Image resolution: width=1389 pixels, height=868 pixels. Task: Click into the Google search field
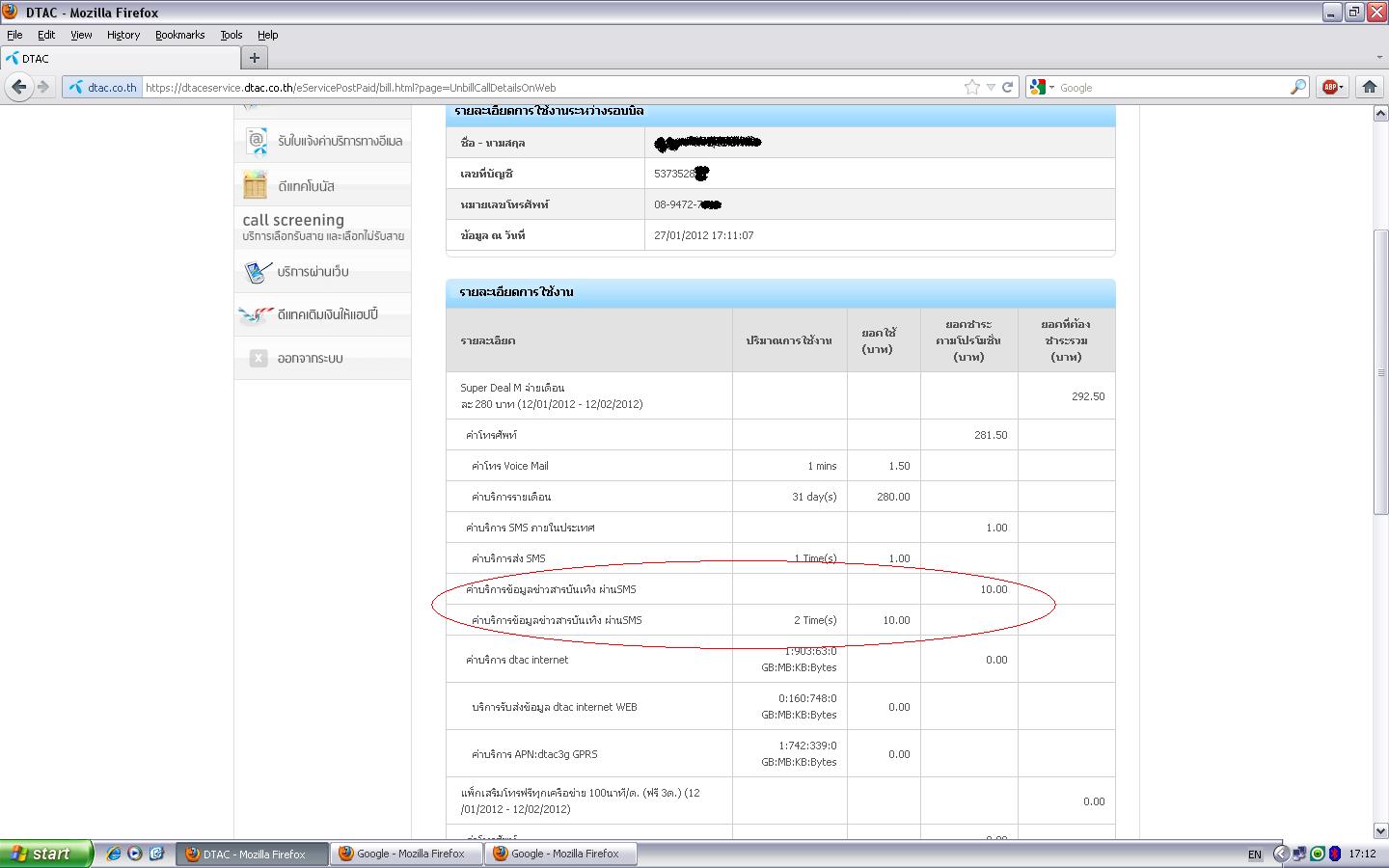click(x=1172, y=87)
